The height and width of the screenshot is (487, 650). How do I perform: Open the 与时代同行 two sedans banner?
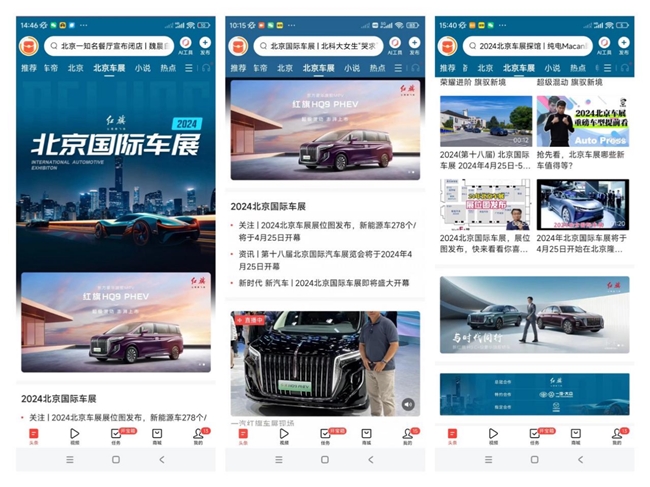point(535,315)
